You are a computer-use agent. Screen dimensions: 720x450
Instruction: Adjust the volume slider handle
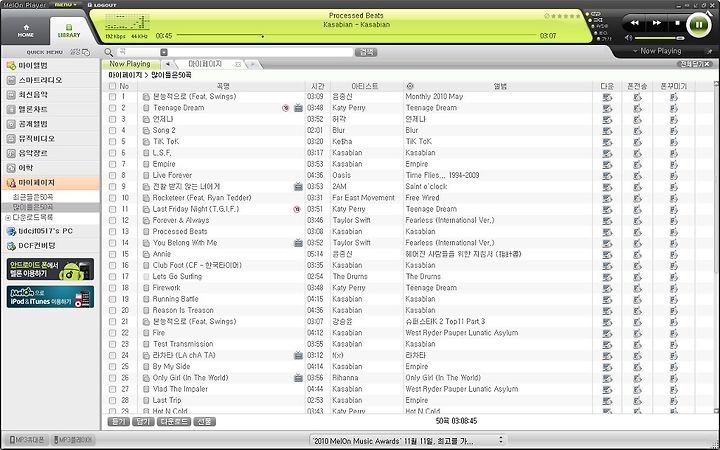tap(680, 38)
